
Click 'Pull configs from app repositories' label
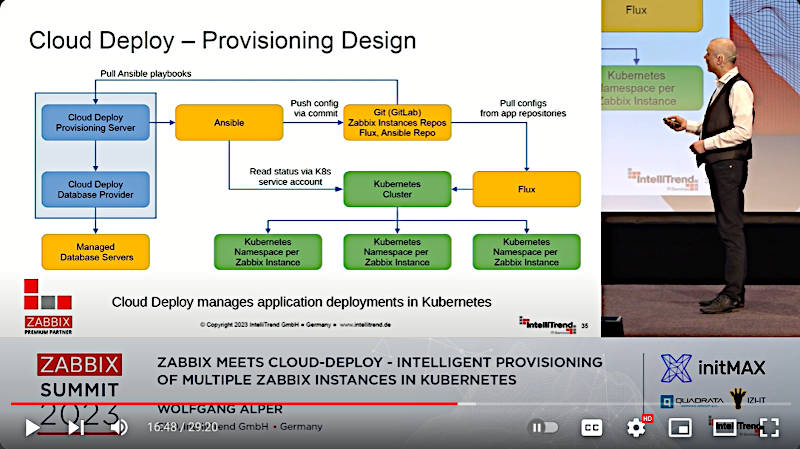pyautogui.click(x=523, y=108)
